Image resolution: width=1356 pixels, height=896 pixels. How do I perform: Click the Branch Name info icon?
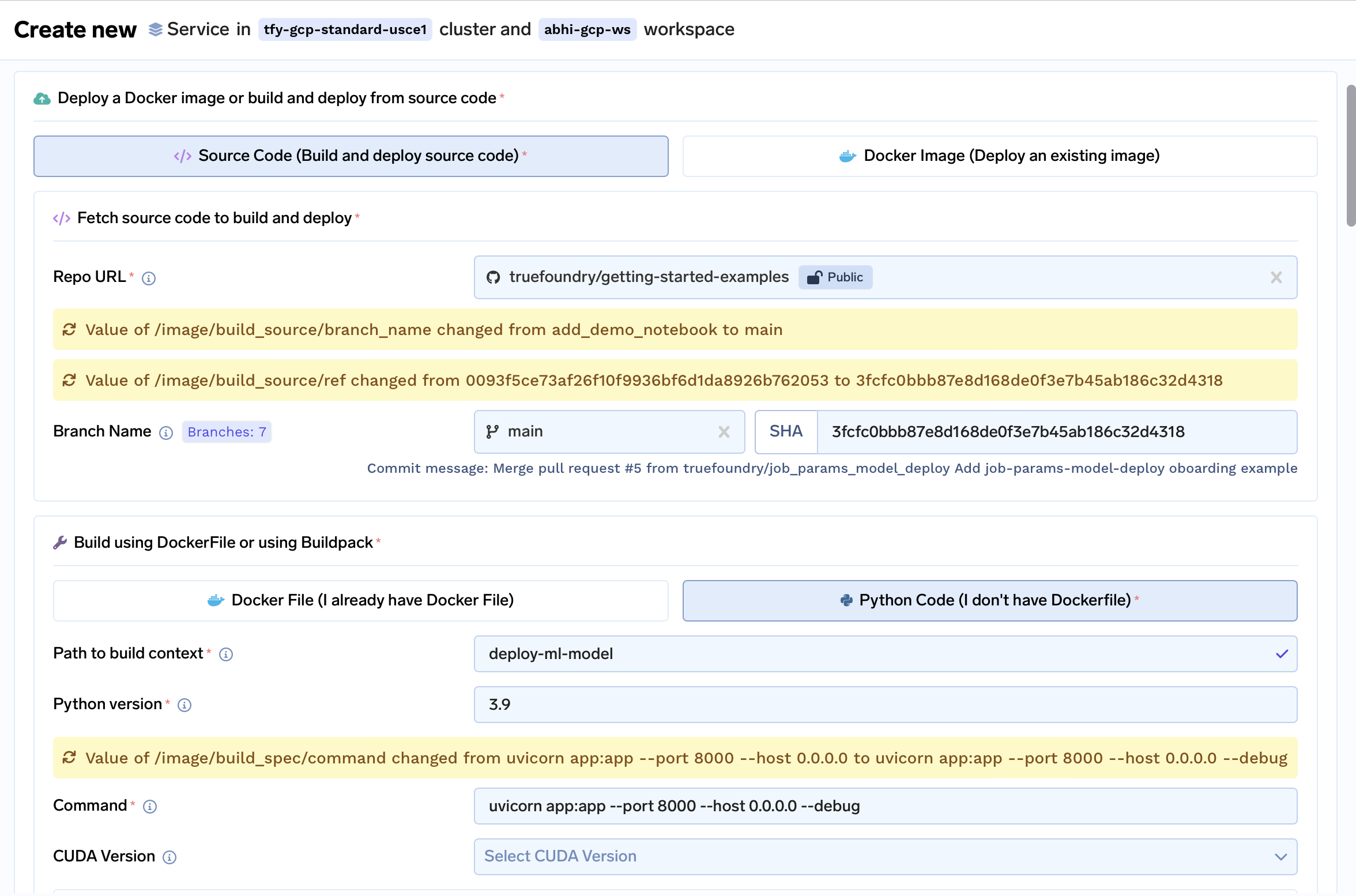click(x=166, y=433)
